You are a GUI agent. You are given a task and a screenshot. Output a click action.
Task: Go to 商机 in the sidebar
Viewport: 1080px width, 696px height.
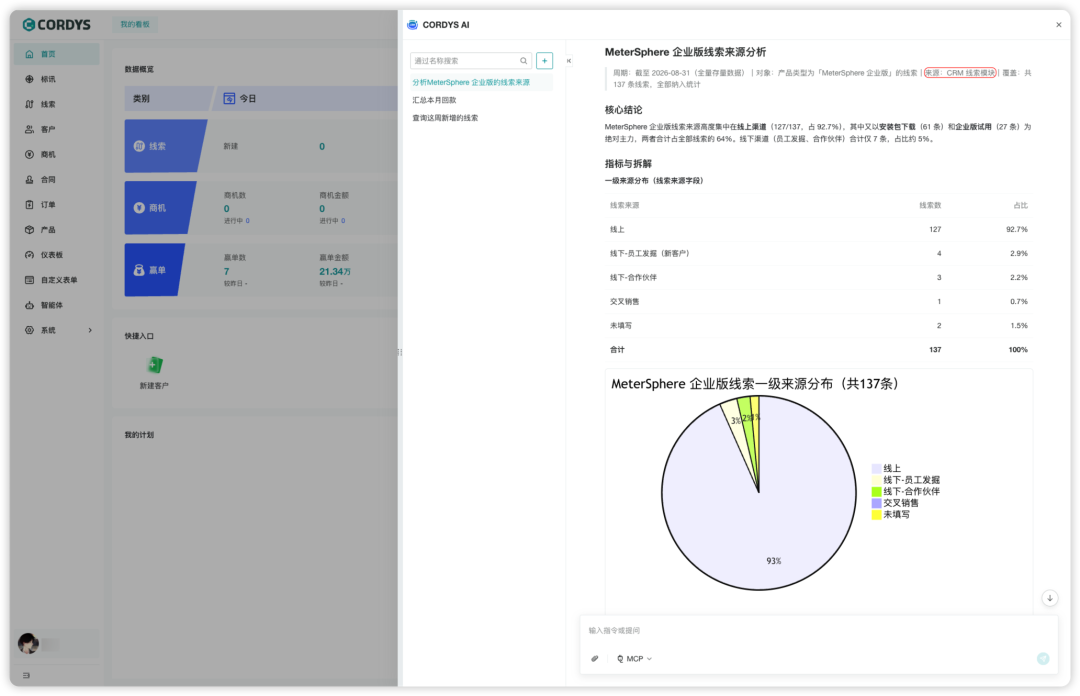click(56, 154)
